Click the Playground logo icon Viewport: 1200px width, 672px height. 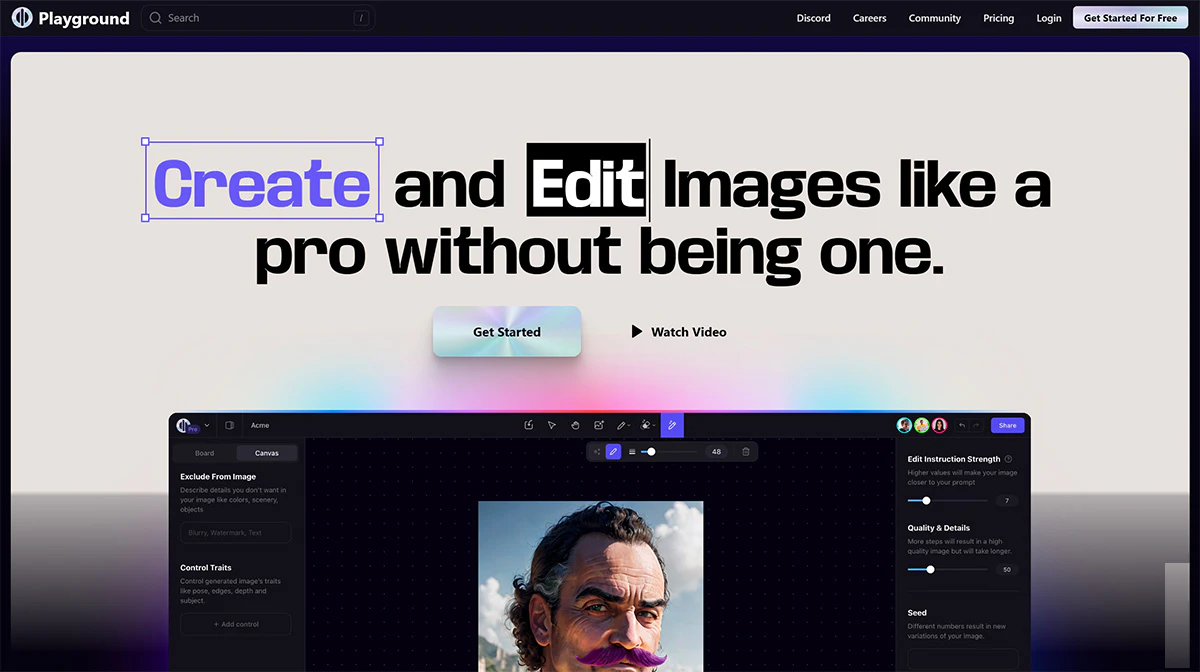click(x=22, y=18)
